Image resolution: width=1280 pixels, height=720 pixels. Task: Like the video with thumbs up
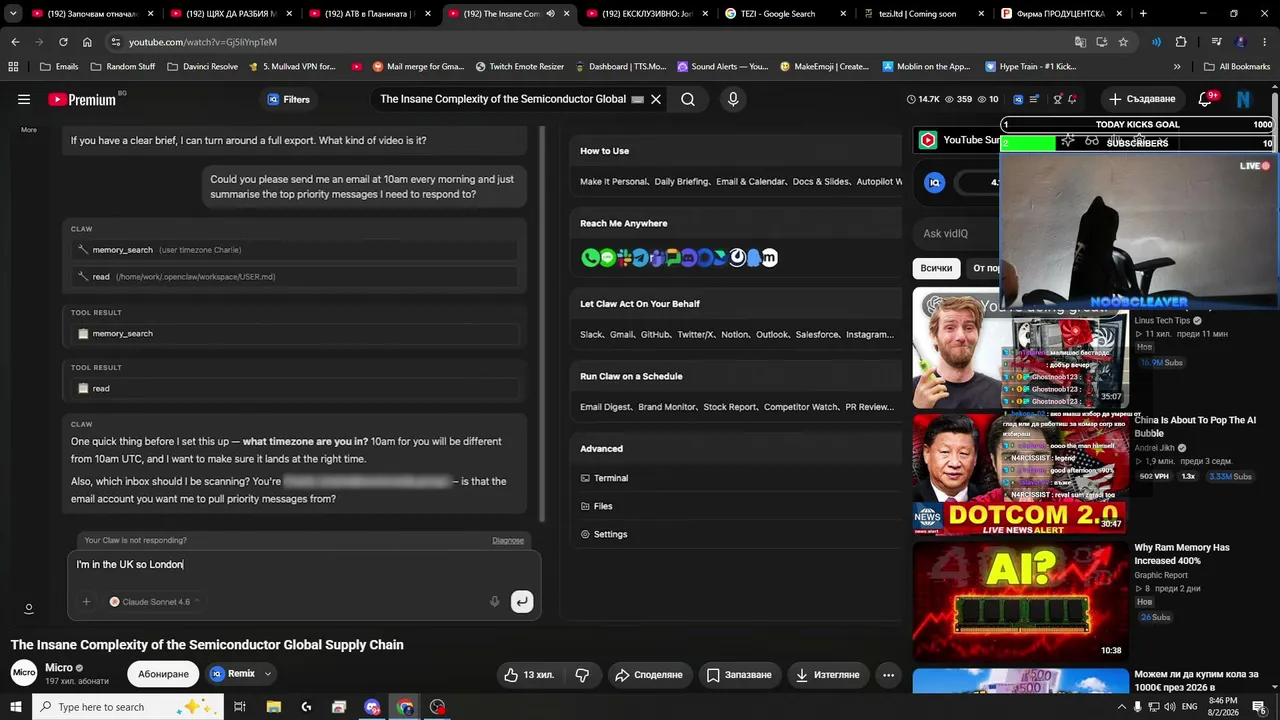pos(531,675)
